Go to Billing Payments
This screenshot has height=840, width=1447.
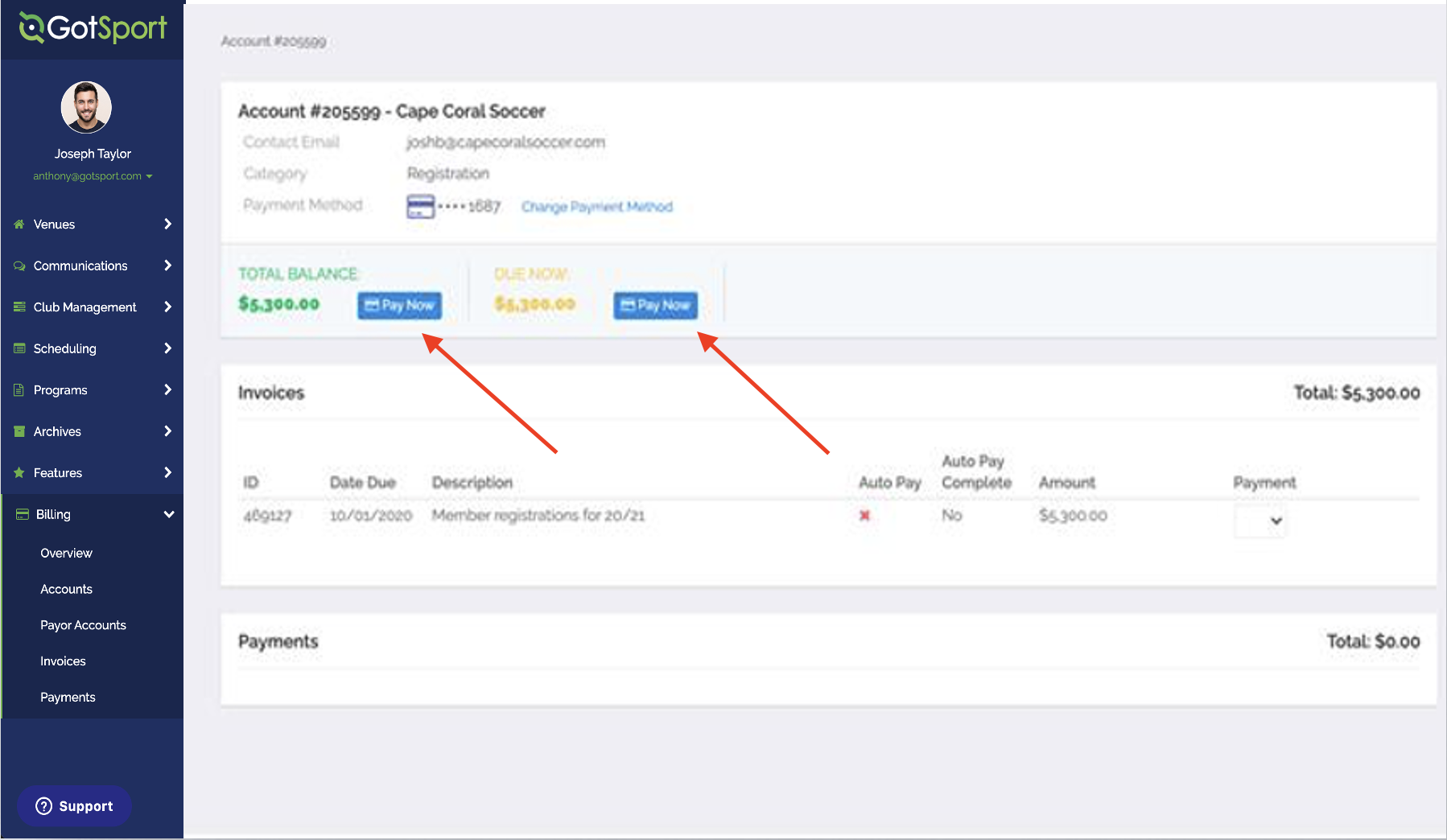pyautogui.click(x=68, y=698)
